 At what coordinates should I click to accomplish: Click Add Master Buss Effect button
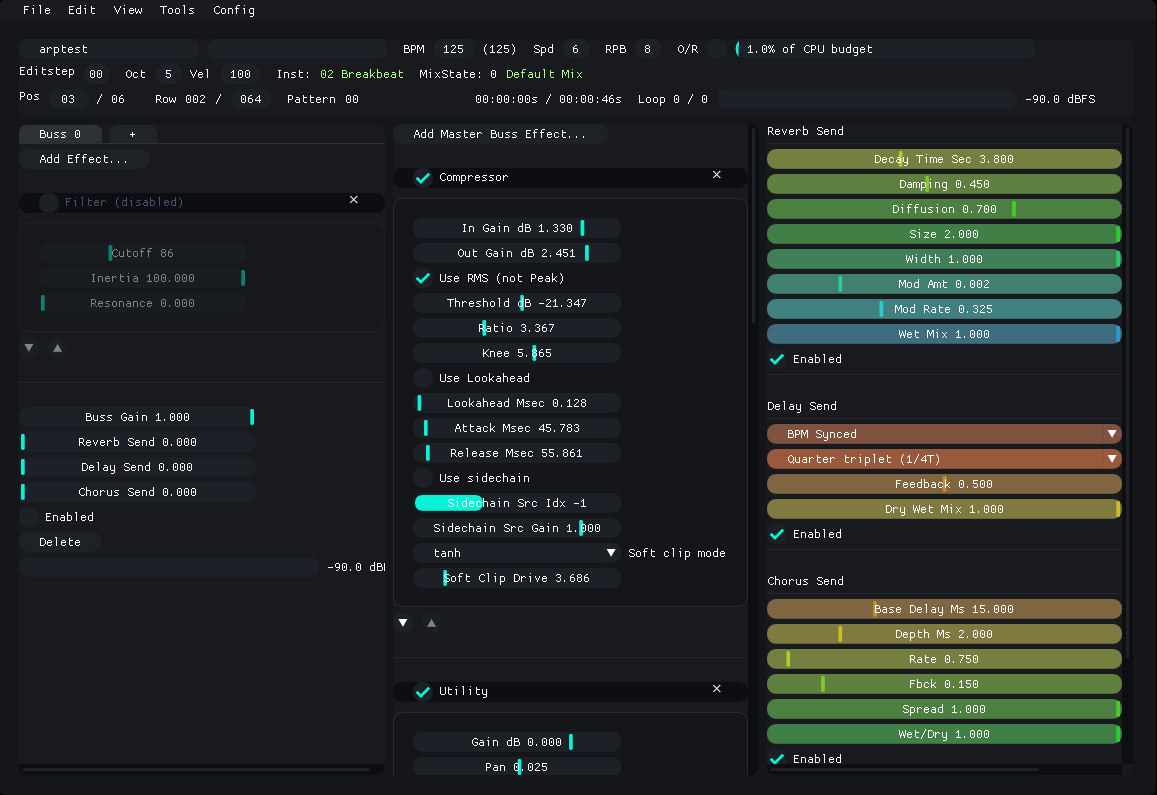(x=500, y=133)
